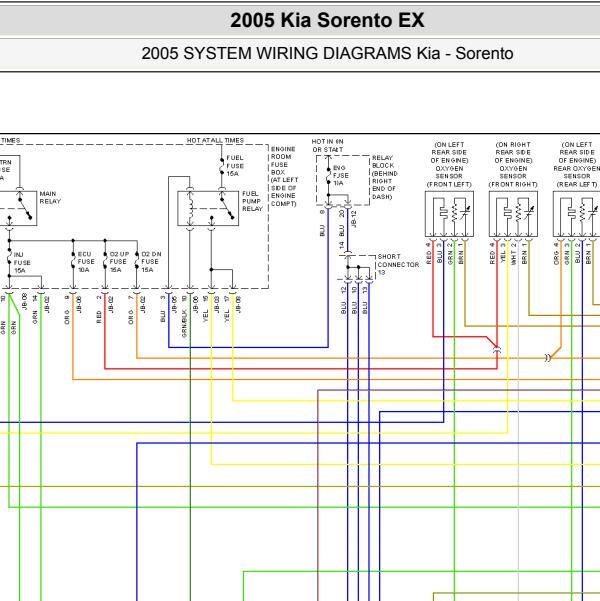The height and width of the screenshot is (601, 600).
Task: Click the "FUEL PUMP RELAY" label
Action: (x=252, y=201)
